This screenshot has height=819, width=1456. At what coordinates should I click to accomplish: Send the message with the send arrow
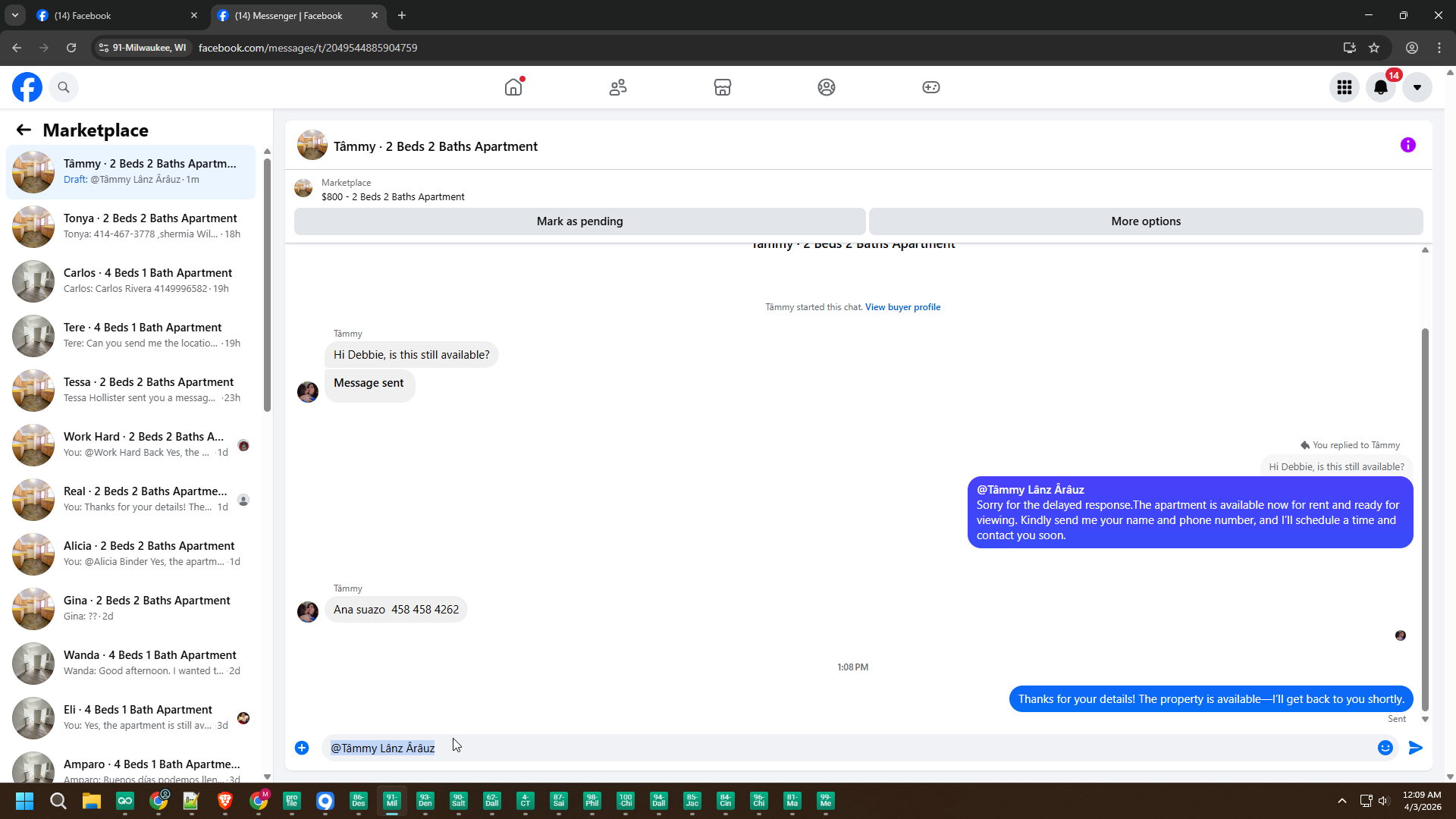pos(1416,748)
